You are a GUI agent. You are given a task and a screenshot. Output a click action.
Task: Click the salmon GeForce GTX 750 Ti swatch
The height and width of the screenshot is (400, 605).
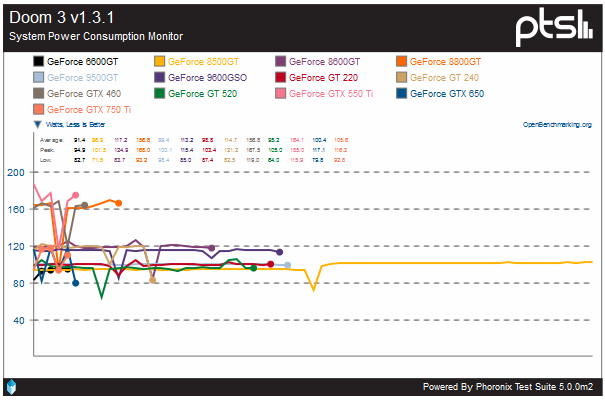(x=38, y=110)
